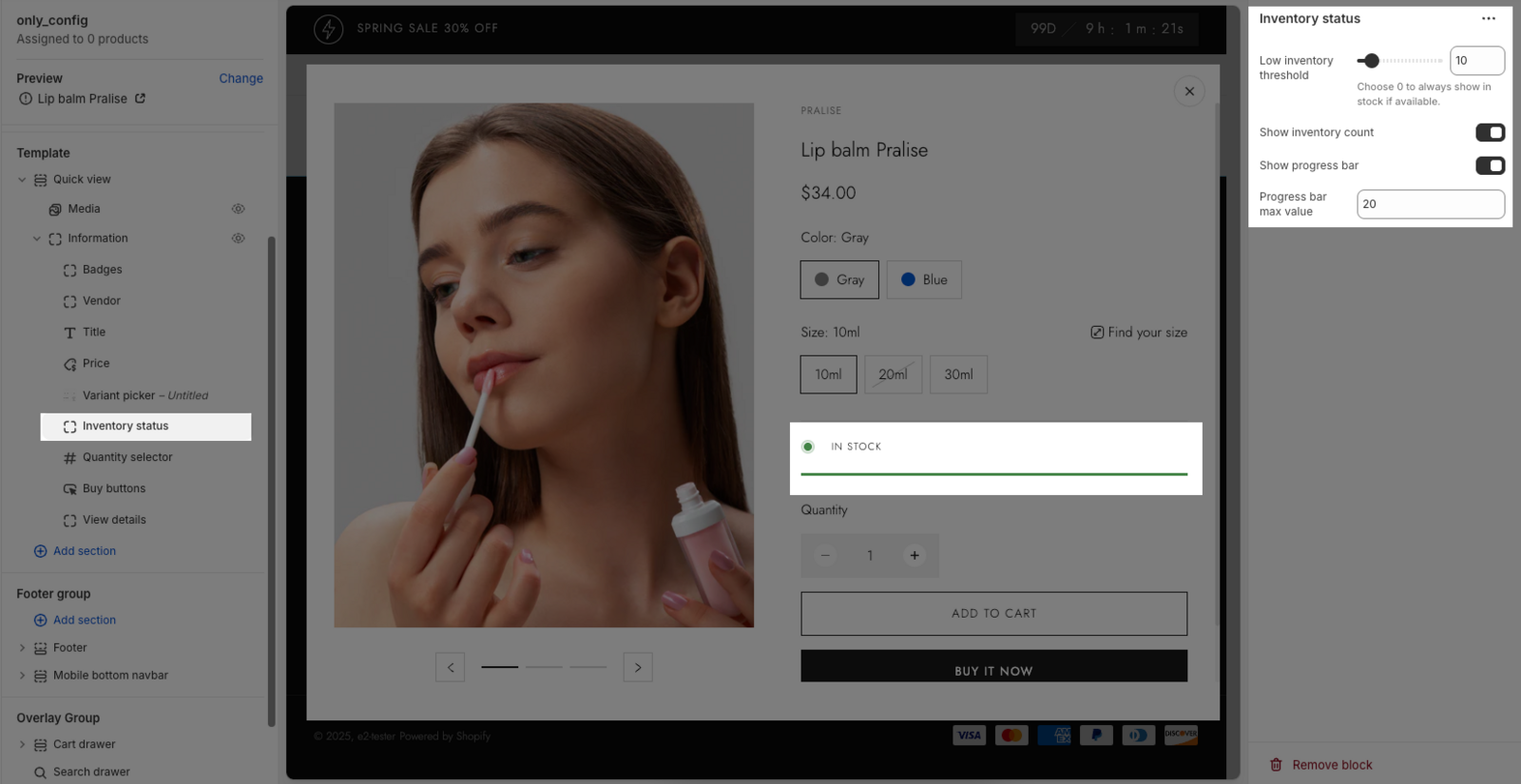Expand the Footer section

[x=22, y=648]
